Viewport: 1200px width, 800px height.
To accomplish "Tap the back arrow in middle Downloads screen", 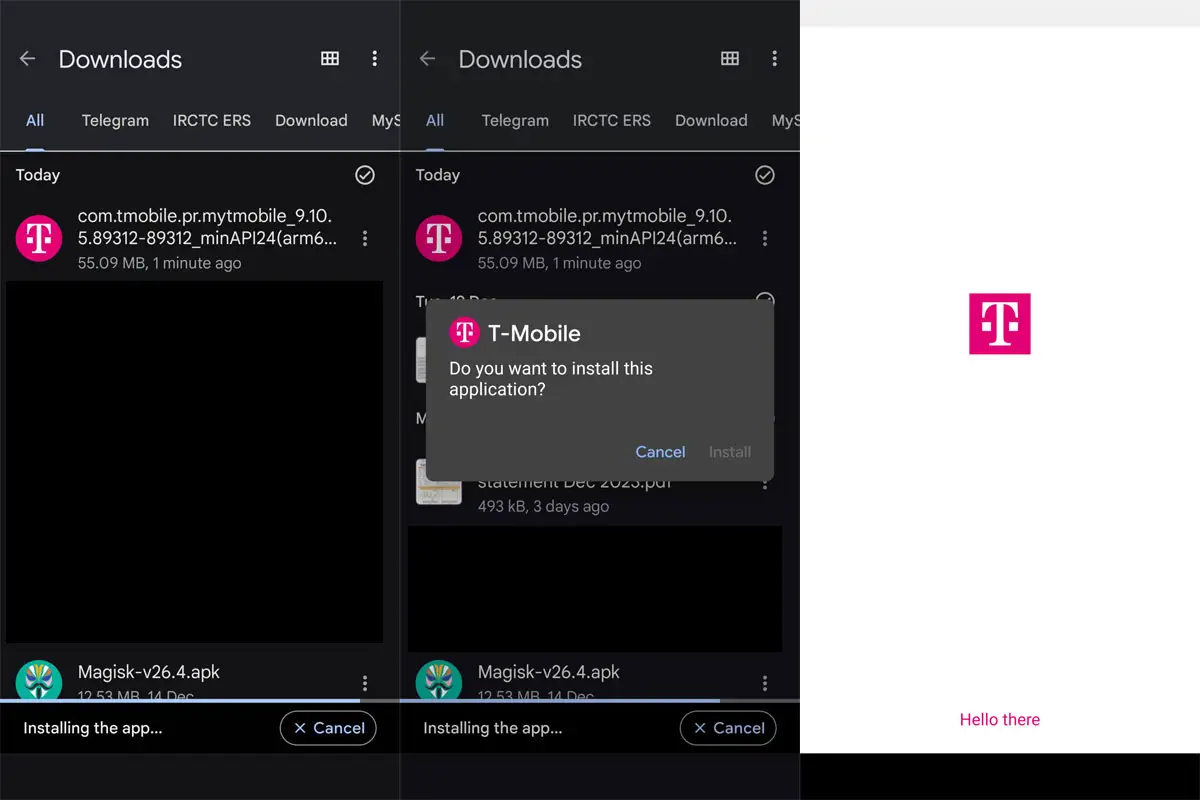I will [428, 59].
